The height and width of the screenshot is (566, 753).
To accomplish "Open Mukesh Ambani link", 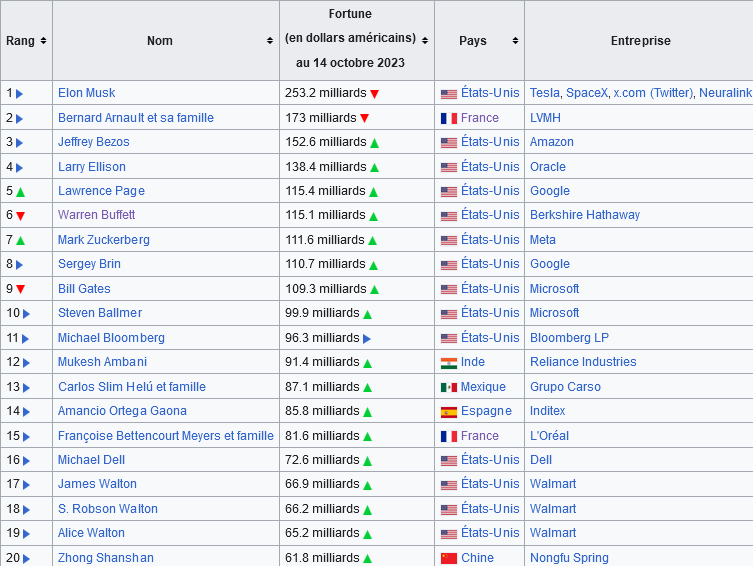I will (102, 362).
